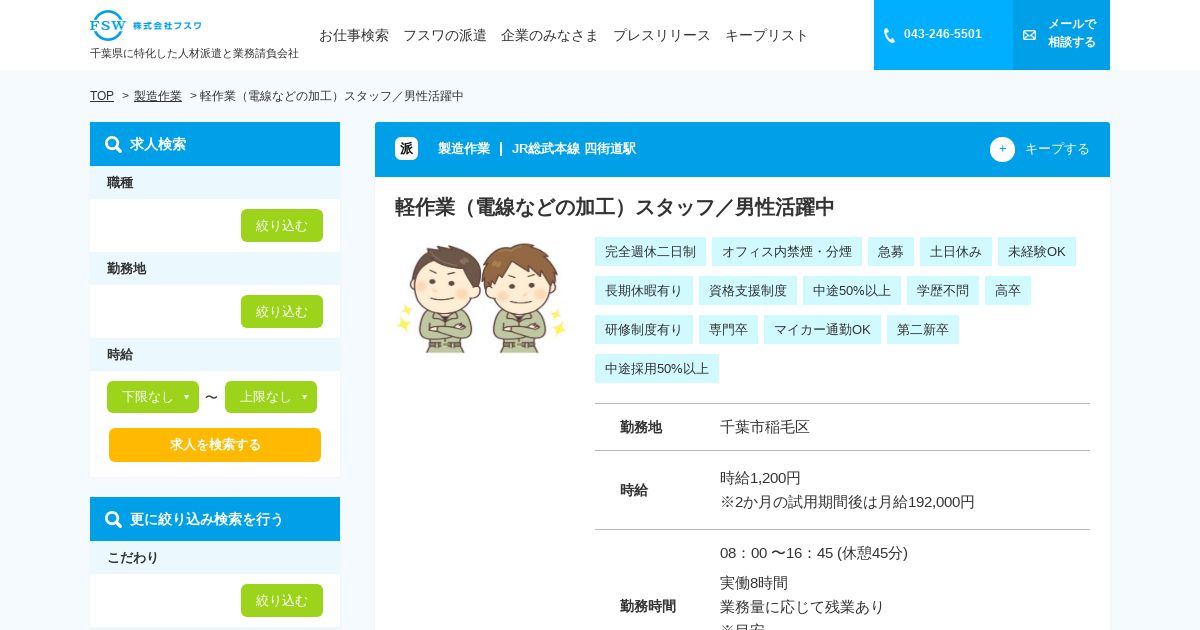Click the 求人を検索する button

[215, 445]
